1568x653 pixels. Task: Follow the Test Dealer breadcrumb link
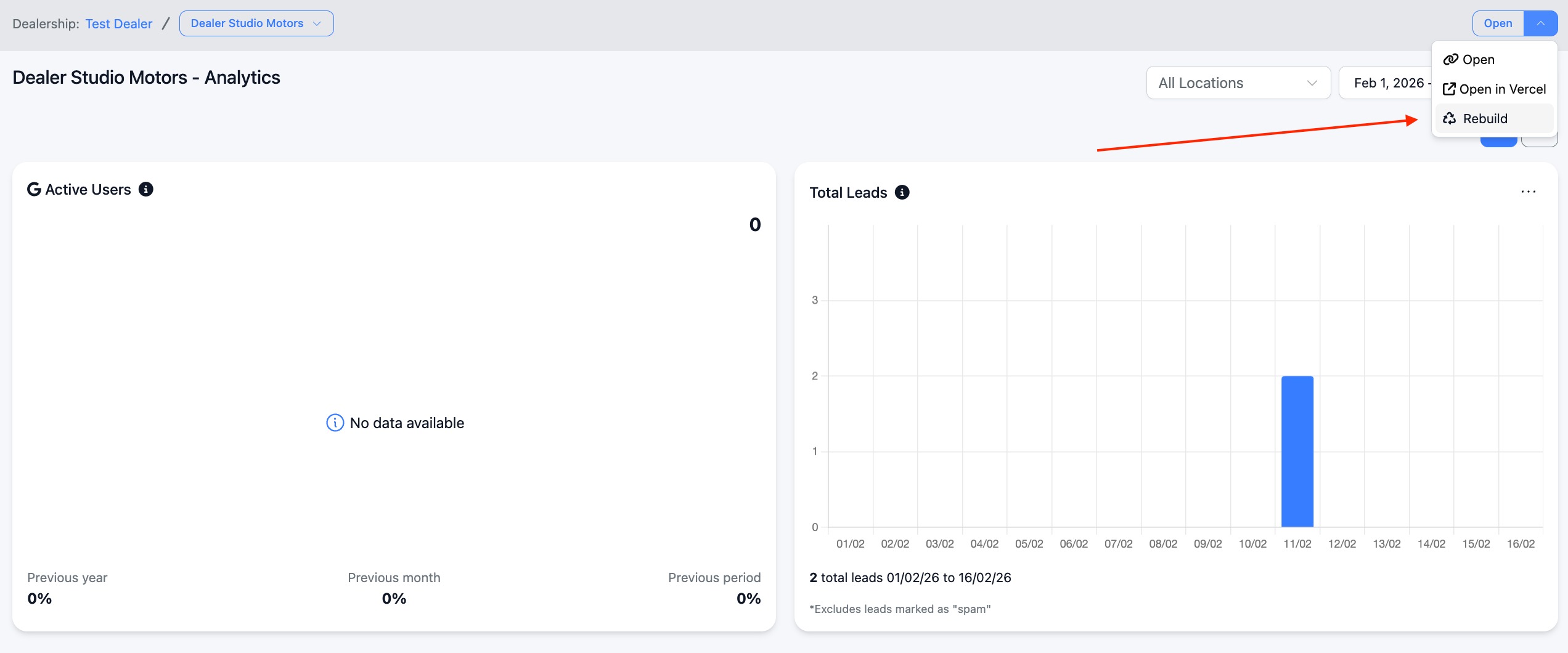[118, 23]
